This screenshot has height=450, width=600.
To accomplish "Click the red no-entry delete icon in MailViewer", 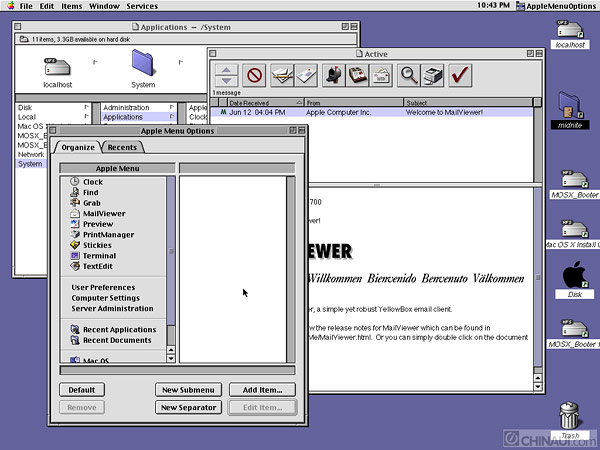I will point(255,74).
